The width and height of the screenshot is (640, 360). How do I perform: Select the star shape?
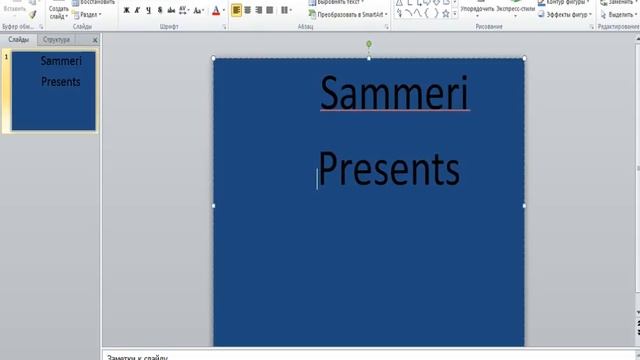coord(446,14)
